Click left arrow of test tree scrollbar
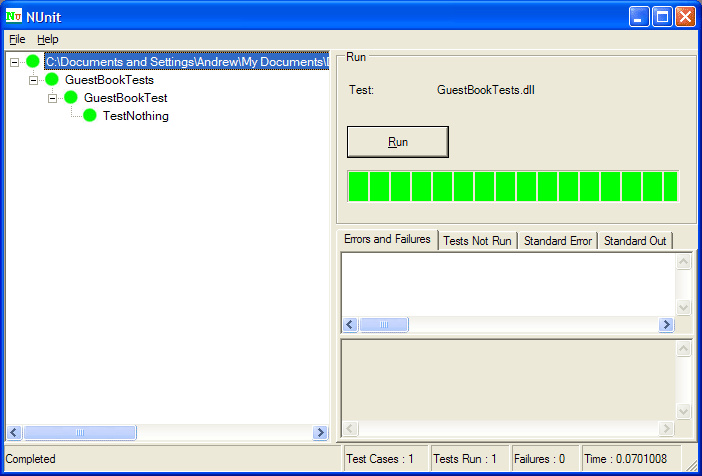Screen dimensions: 702x476 (13, 432)
